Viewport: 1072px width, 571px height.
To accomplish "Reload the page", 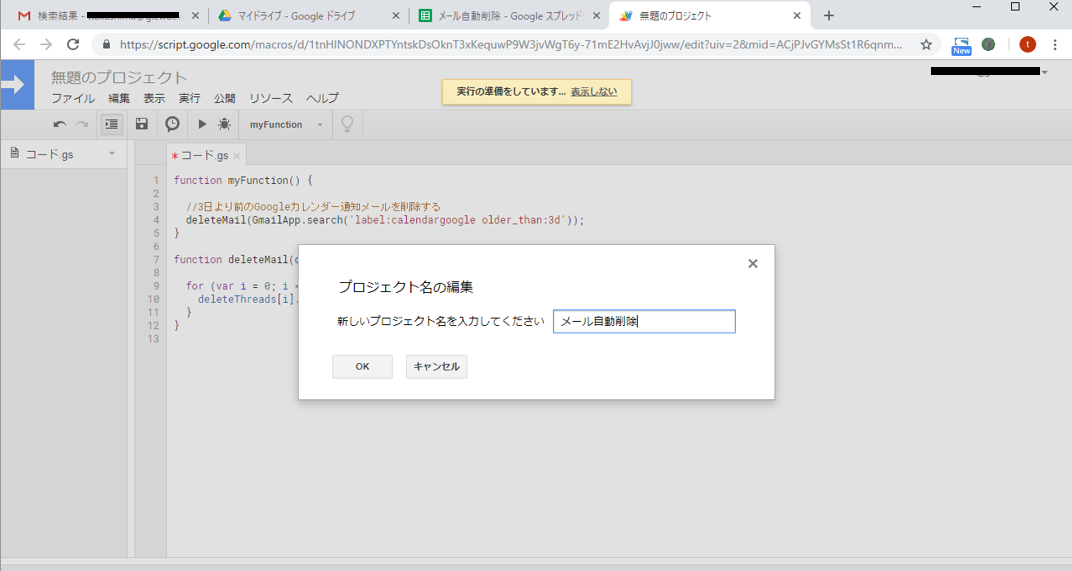I will pos(72,44).
